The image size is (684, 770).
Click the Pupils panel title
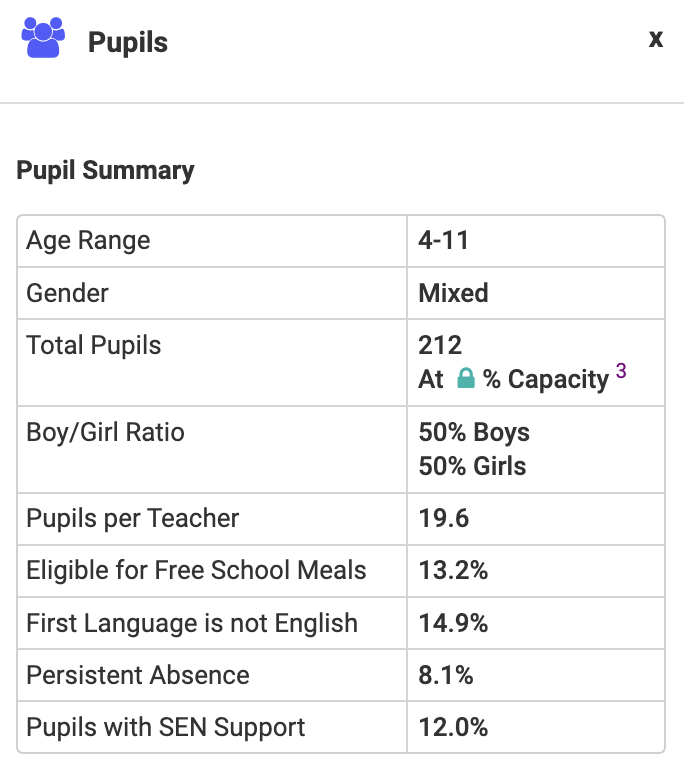pos(128,42)
